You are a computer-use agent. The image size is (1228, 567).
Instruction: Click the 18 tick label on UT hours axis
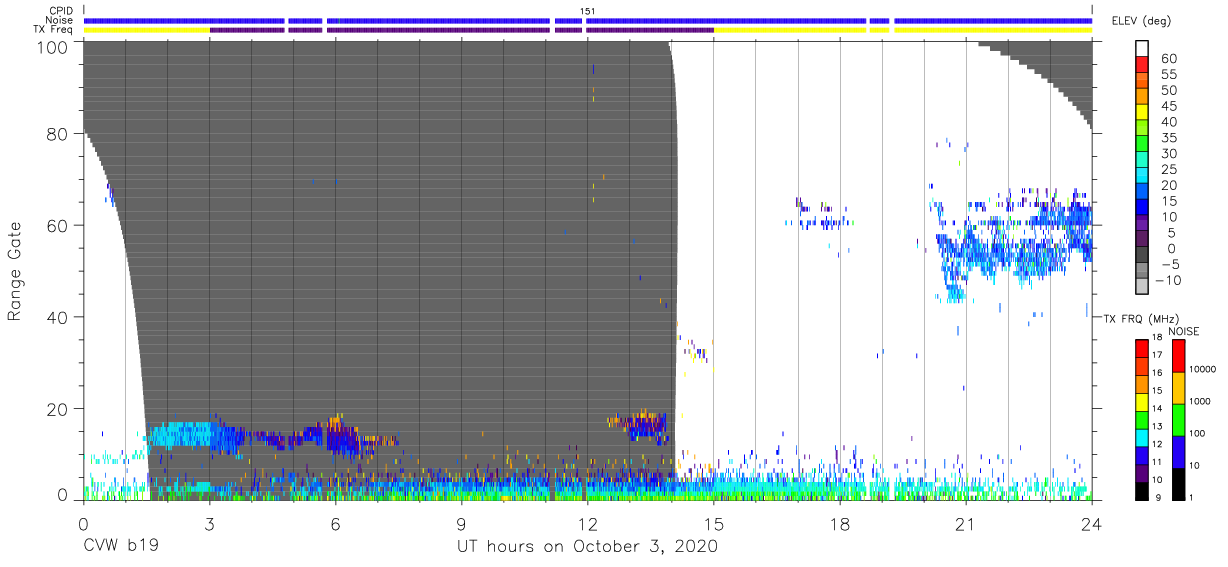840,523
